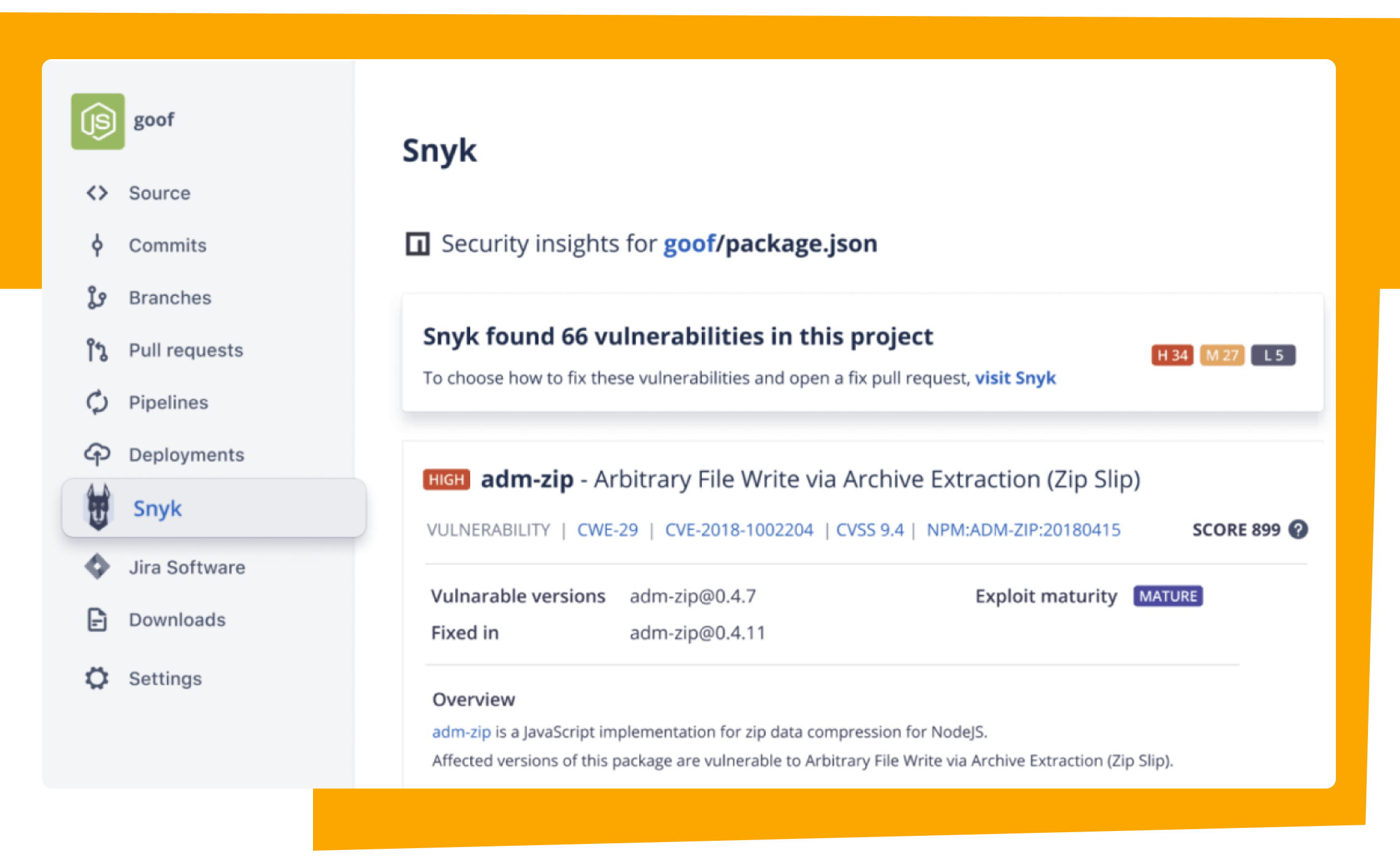Expand the CVE-2018-1002204 vulnerability details
Screen dimensions: 1400x863
coord(739,529)
